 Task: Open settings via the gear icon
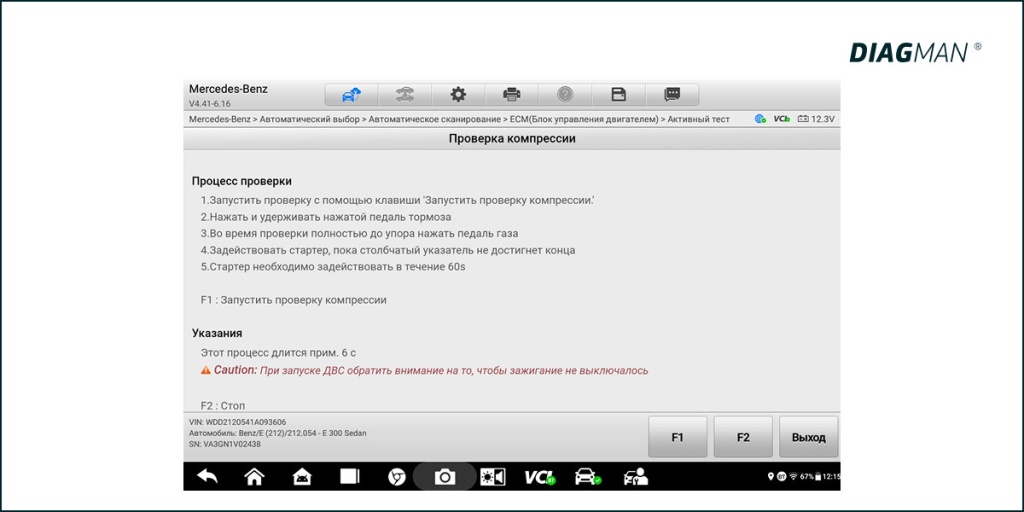click(x=458, y=95)
